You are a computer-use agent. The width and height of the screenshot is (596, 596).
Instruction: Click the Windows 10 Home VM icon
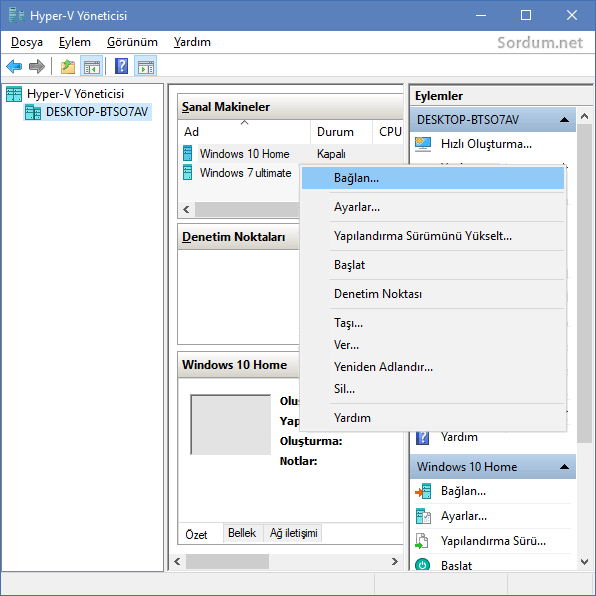[187, 153]
